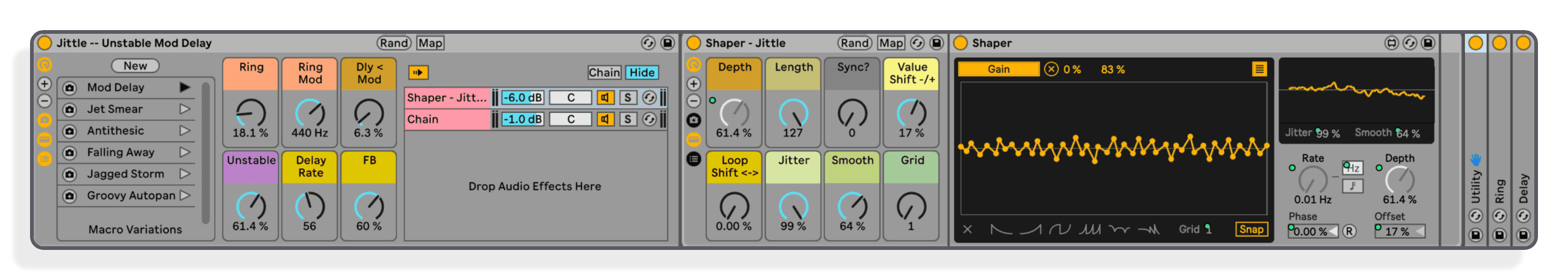Screen dimensions: 1568x280
Task: Switch Shaper rate to note sync mode
Action: [1353, 186]
